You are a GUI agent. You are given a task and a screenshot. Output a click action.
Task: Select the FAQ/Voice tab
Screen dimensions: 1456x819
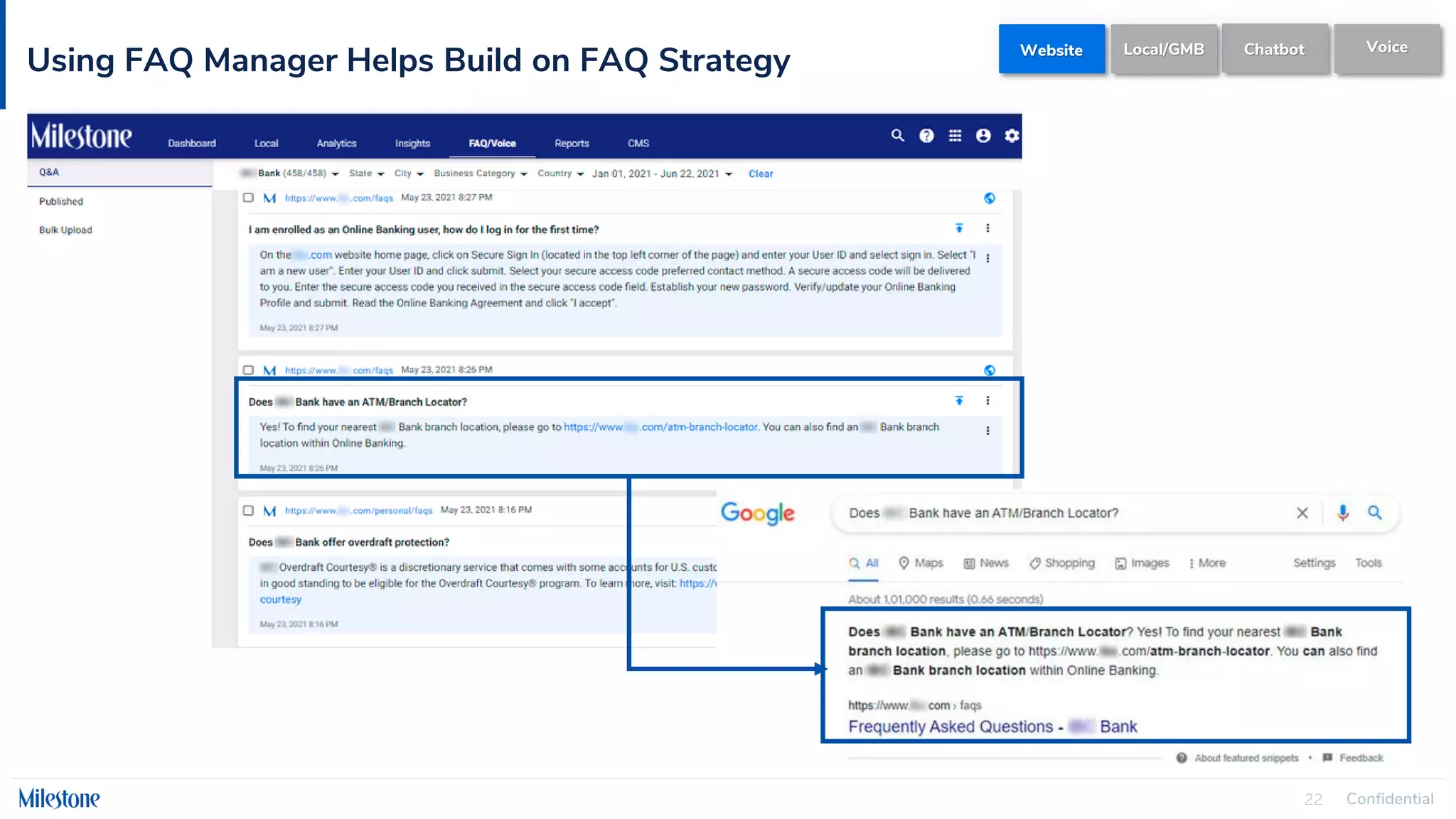point(492,143)
